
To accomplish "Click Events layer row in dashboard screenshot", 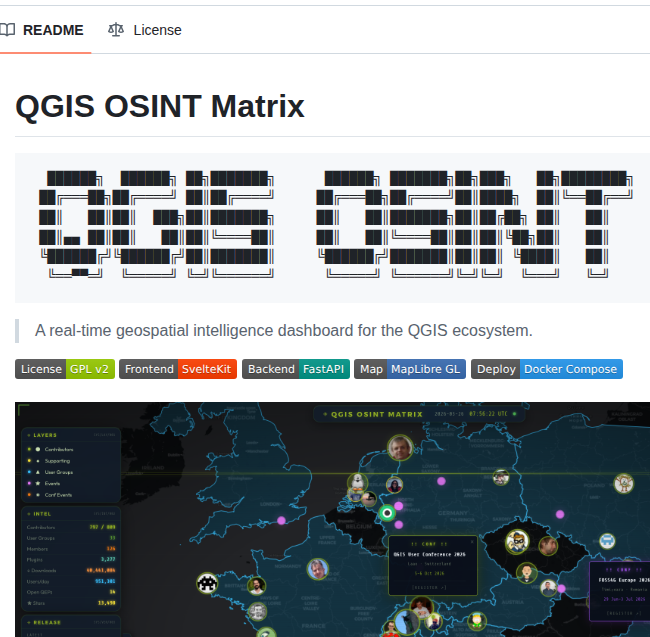I will 71,483.
